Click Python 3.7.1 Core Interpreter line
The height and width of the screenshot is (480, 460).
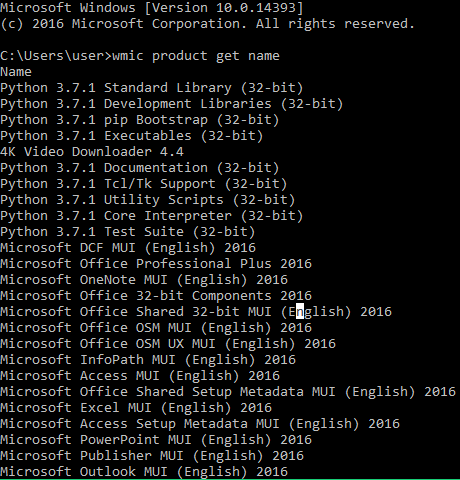click(152, 216)
